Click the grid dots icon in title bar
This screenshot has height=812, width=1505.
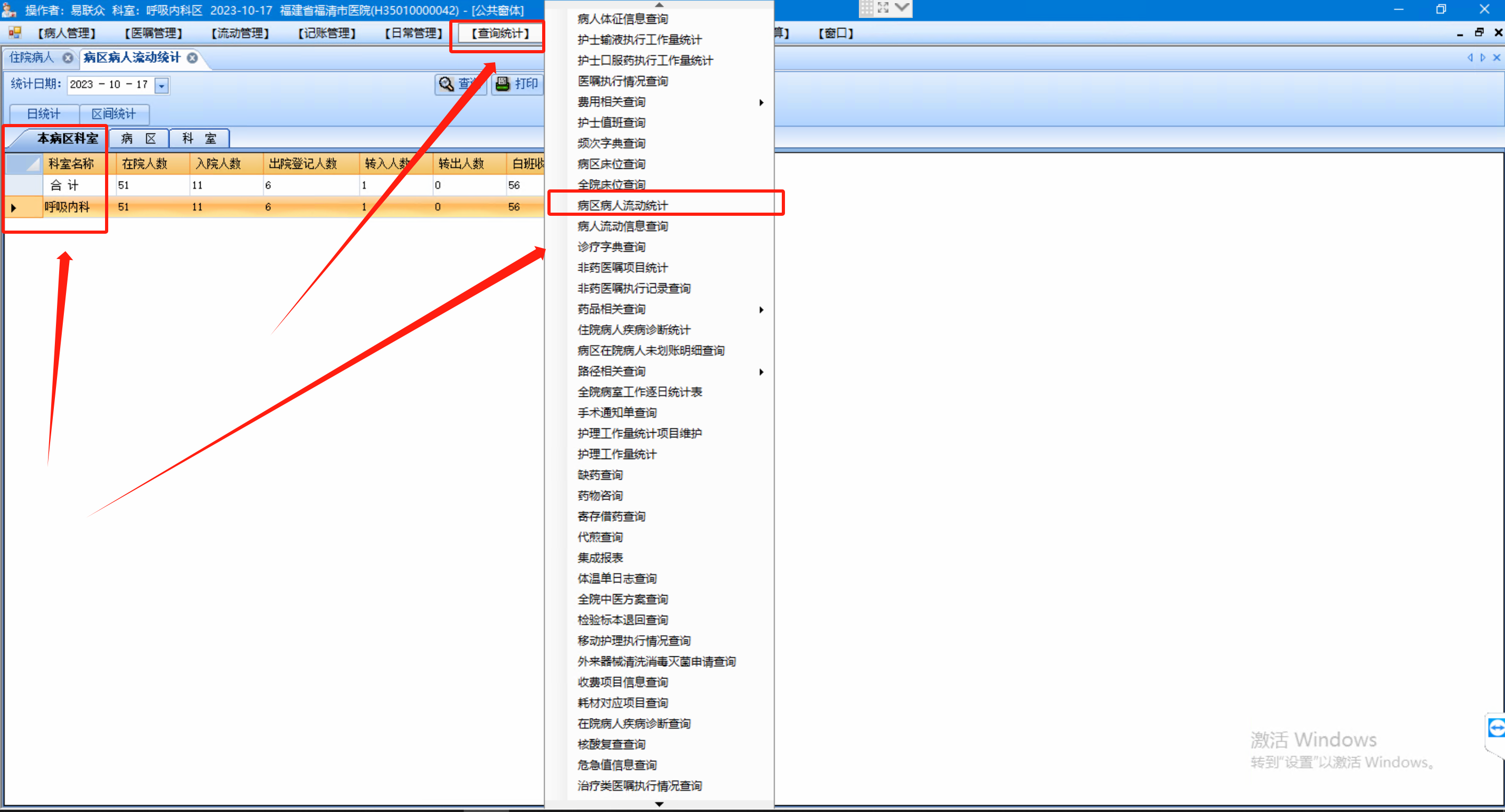coord(866,8)
